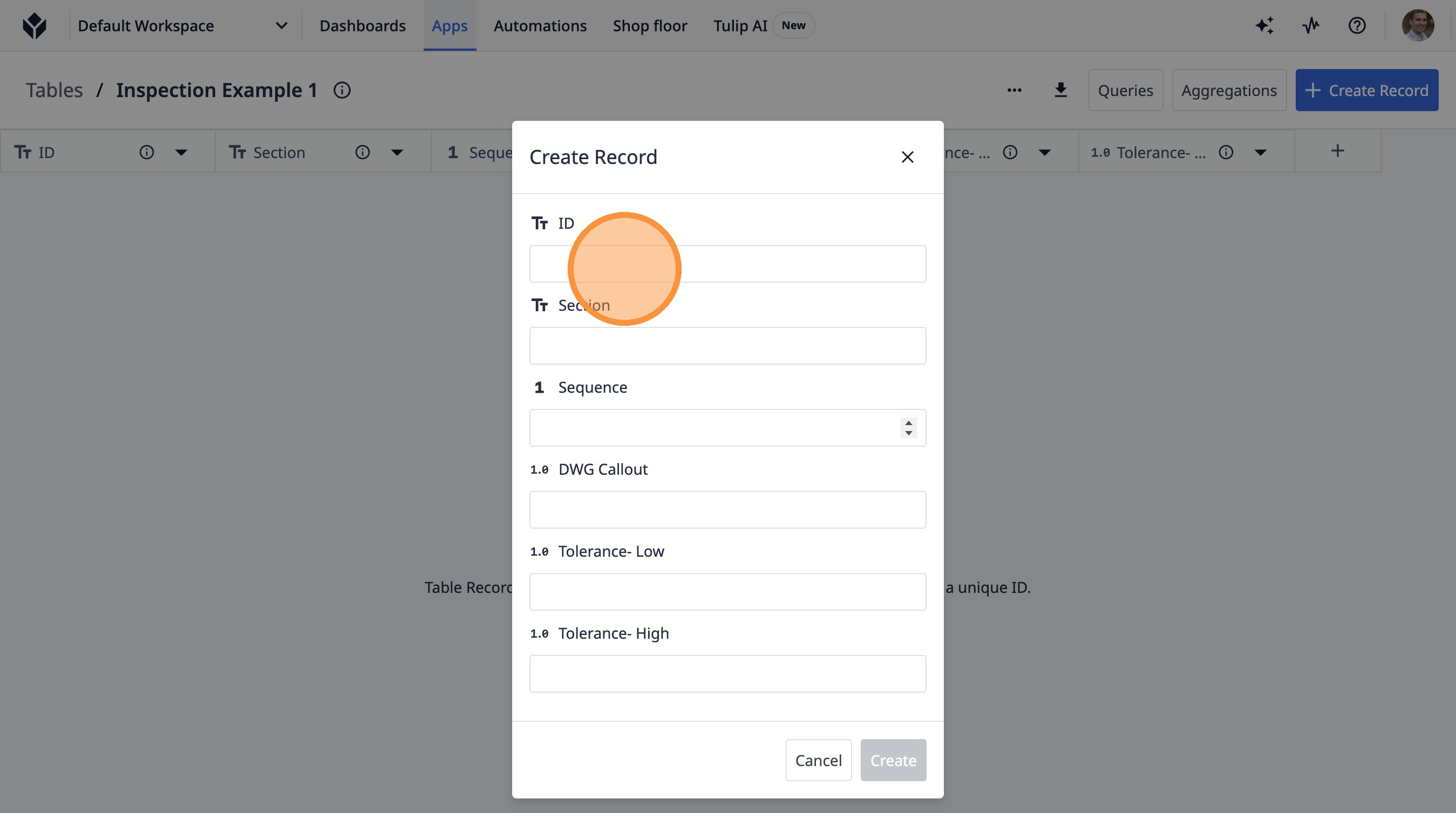
Task: Open the Aggregations button
Action: pyautogui.click(x=1229, y=91)
